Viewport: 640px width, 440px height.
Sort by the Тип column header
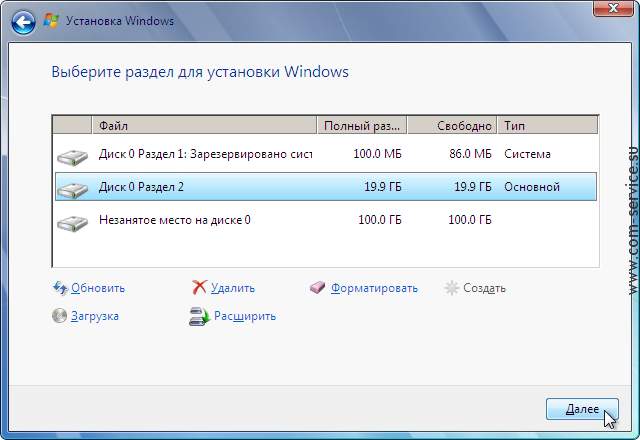548,125
